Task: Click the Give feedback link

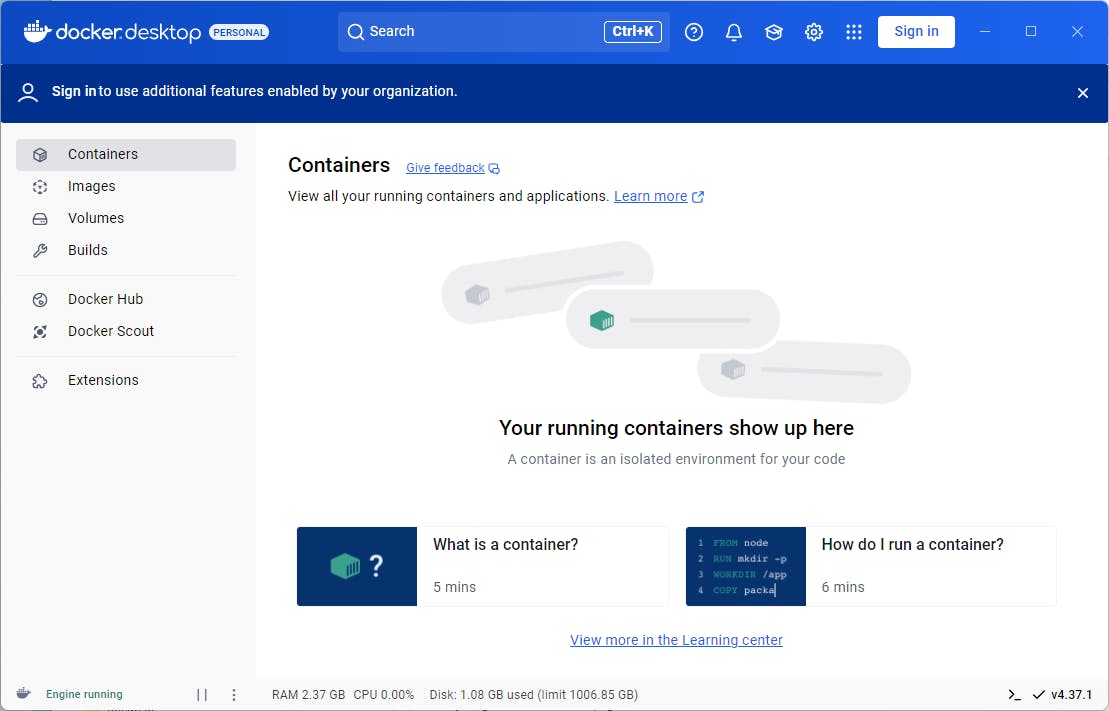Action: 445,168
